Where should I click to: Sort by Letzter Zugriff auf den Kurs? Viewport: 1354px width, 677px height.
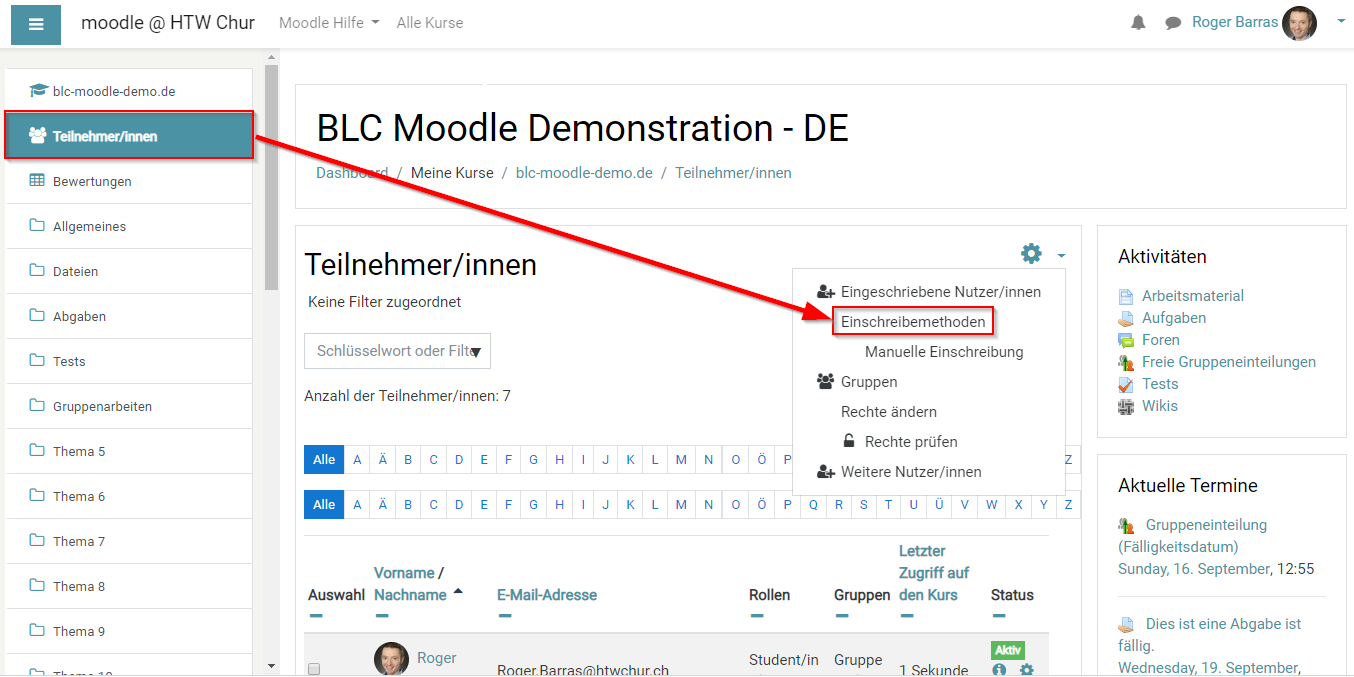[x=934, y=573]
